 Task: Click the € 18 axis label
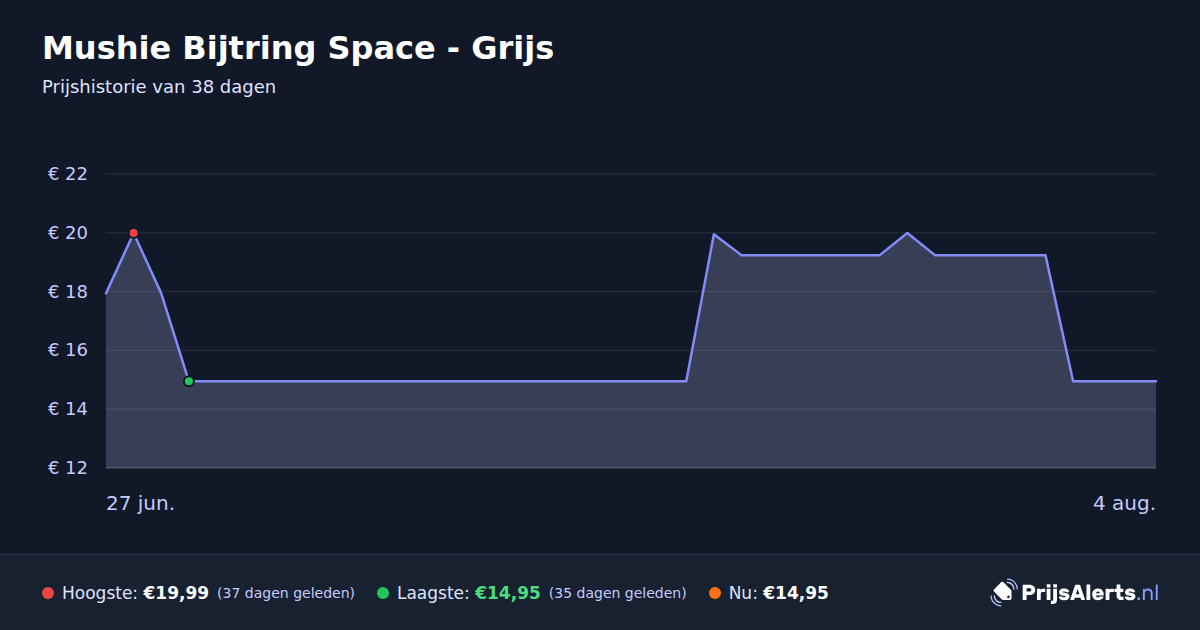pyautogui.click(x=68, y=292)
